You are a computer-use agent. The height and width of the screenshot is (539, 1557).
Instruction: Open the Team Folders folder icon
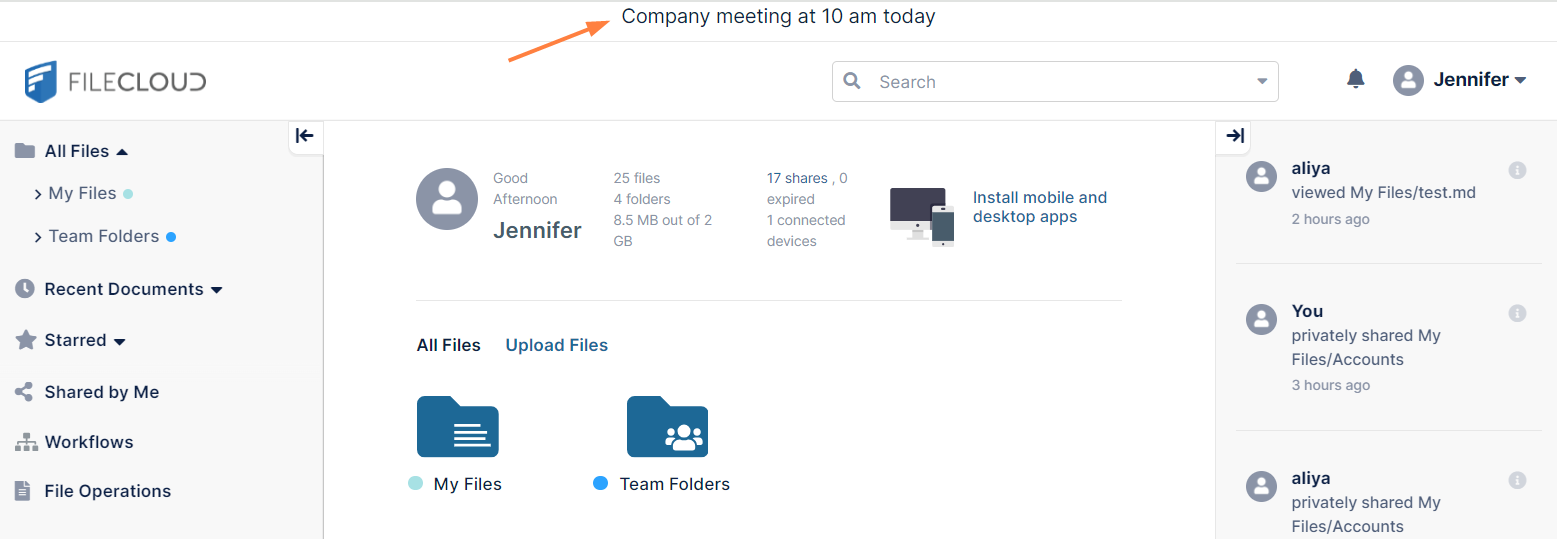(667, 427)
